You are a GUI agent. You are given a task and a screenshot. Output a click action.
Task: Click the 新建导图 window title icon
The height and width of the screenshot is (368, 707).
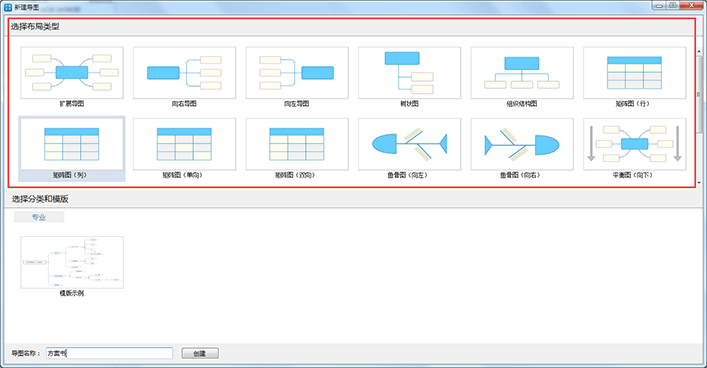pyautogui.click(x=8, y=7)
